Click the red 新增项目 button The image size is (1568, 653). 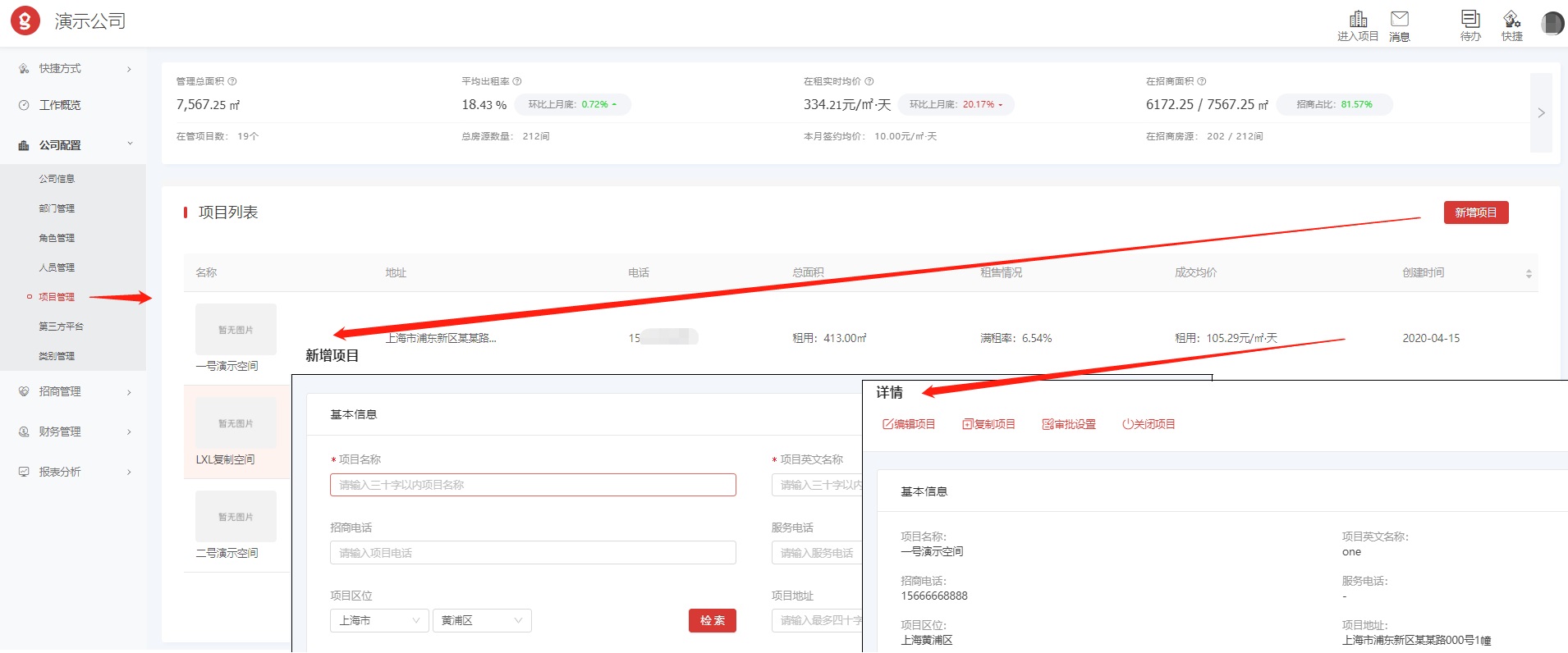[1475, 212]
